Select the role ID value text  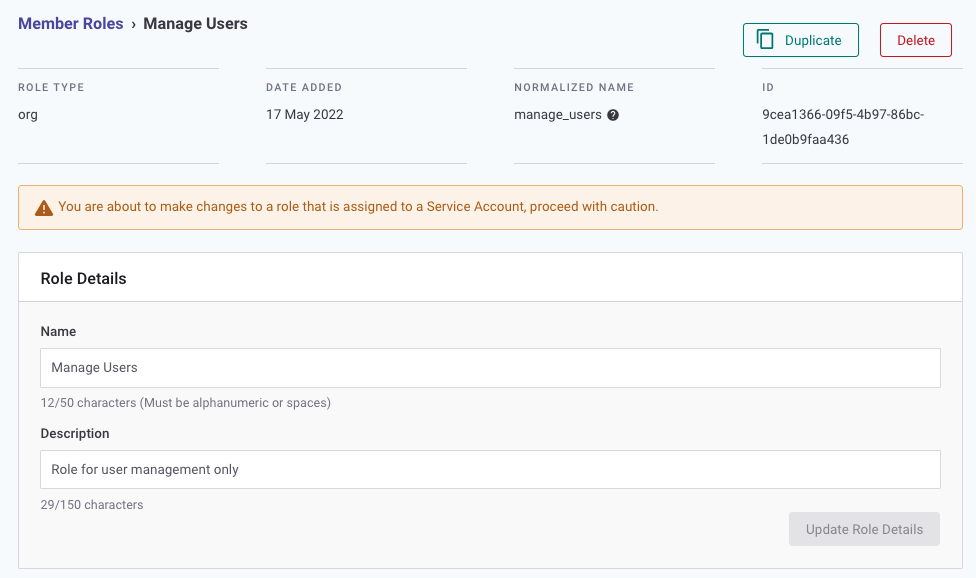tap(843, 127)
